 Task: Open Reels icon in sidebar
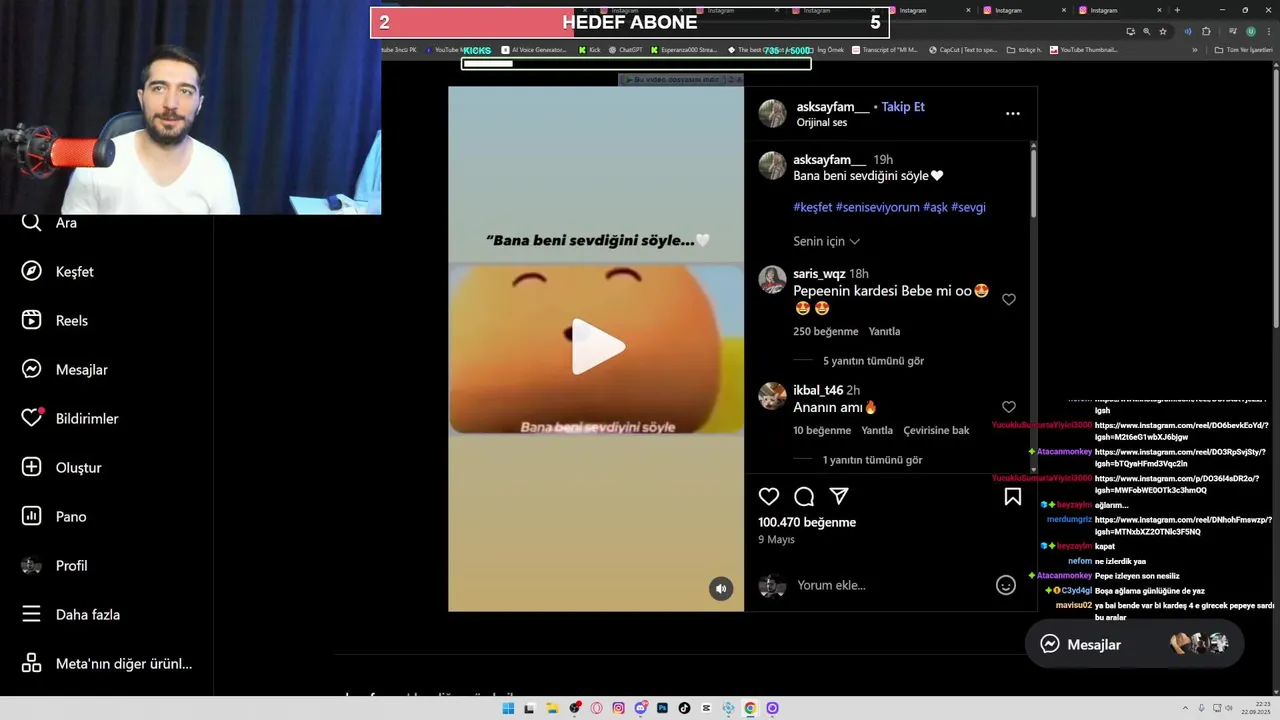pos(32,321)
